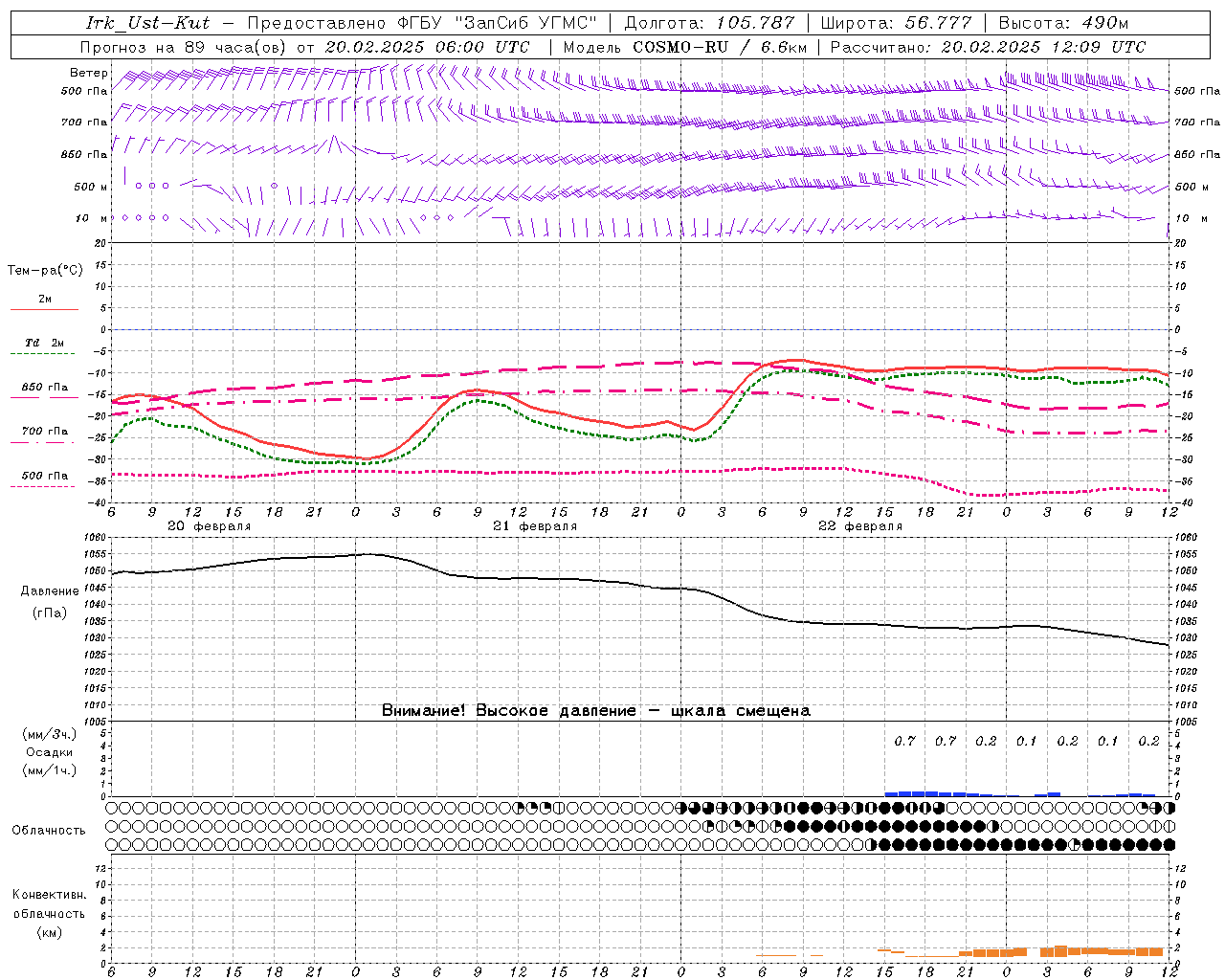Image resolution: width=1225 pixels, height=980 pixels.
Task: Click the 20 февраля date label
Action: [x=210, y=526]
